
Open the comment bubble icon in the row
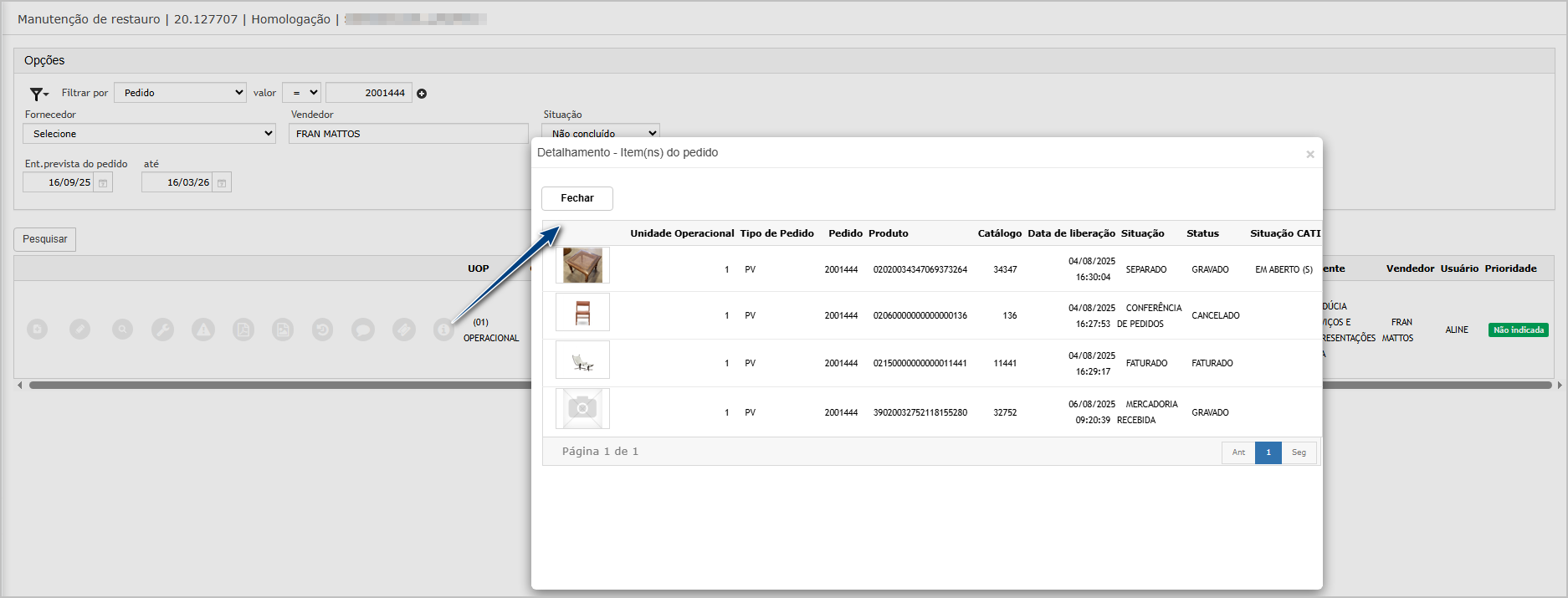click(363, 330)
